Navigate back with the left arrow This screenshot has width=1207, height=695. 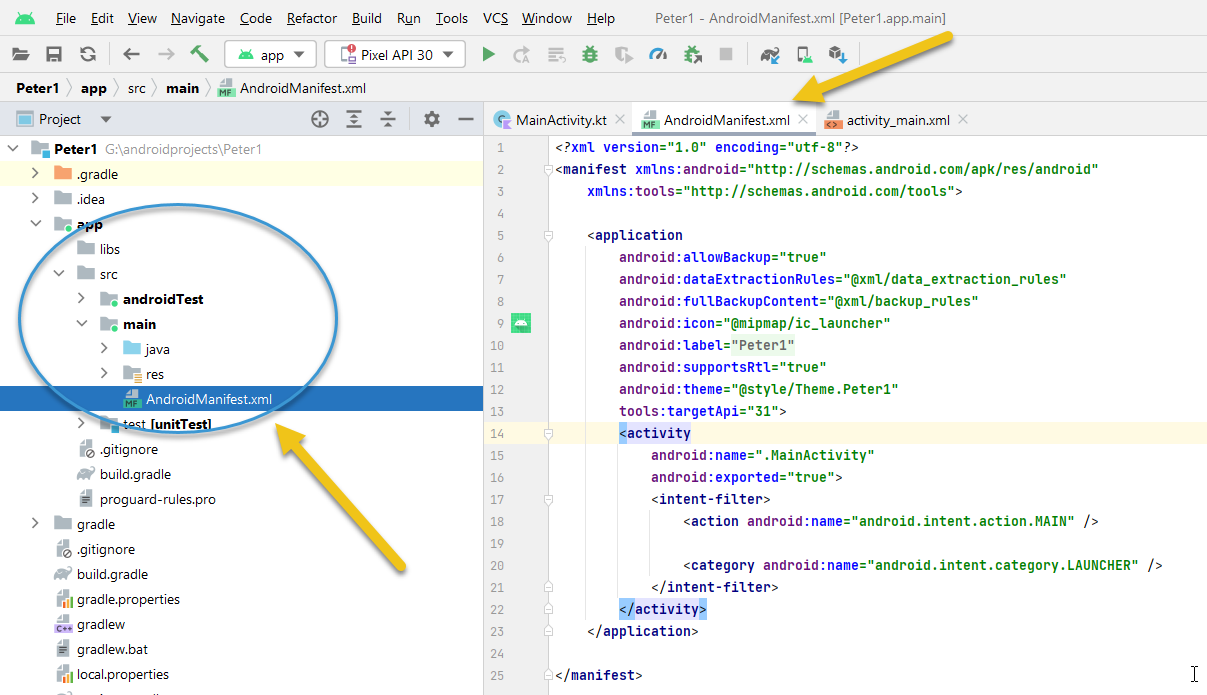[x=131, y=55]
